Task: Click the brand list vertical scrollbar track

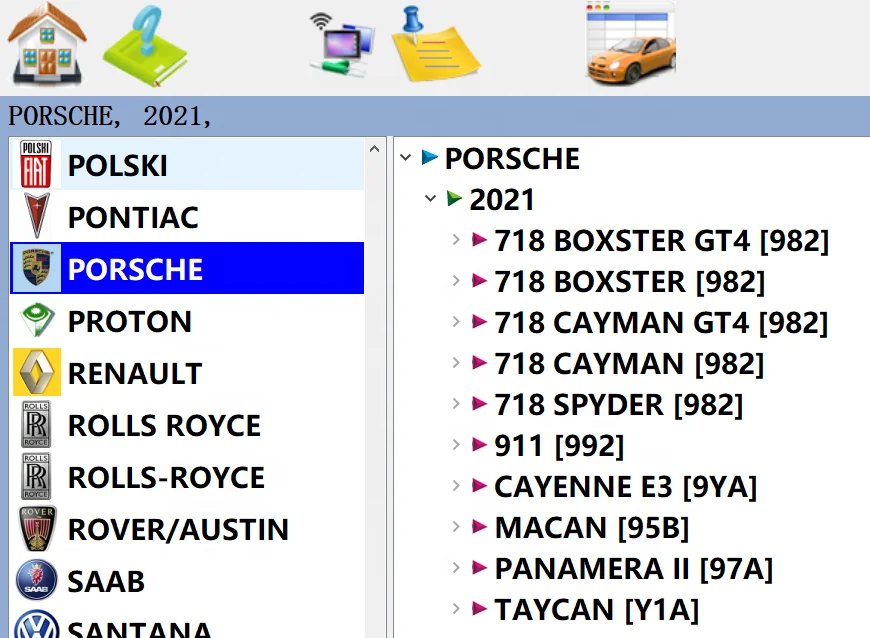Action: point(375,399)
